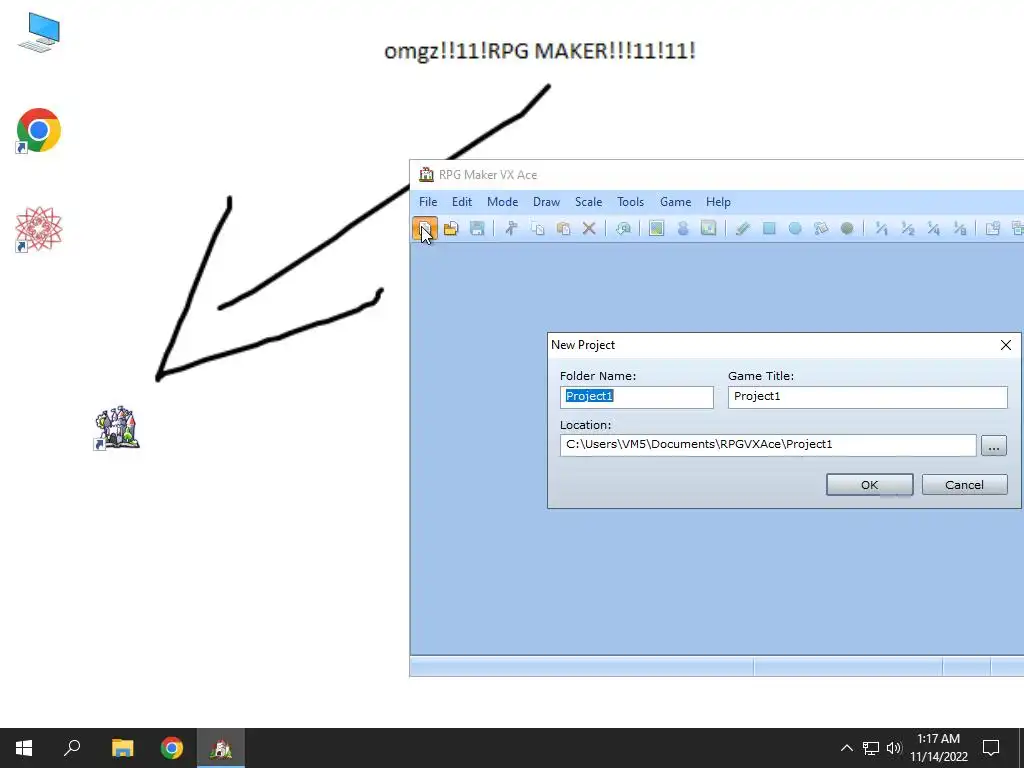Click the red star-pattern desktop shortcut

pos(39,229)
